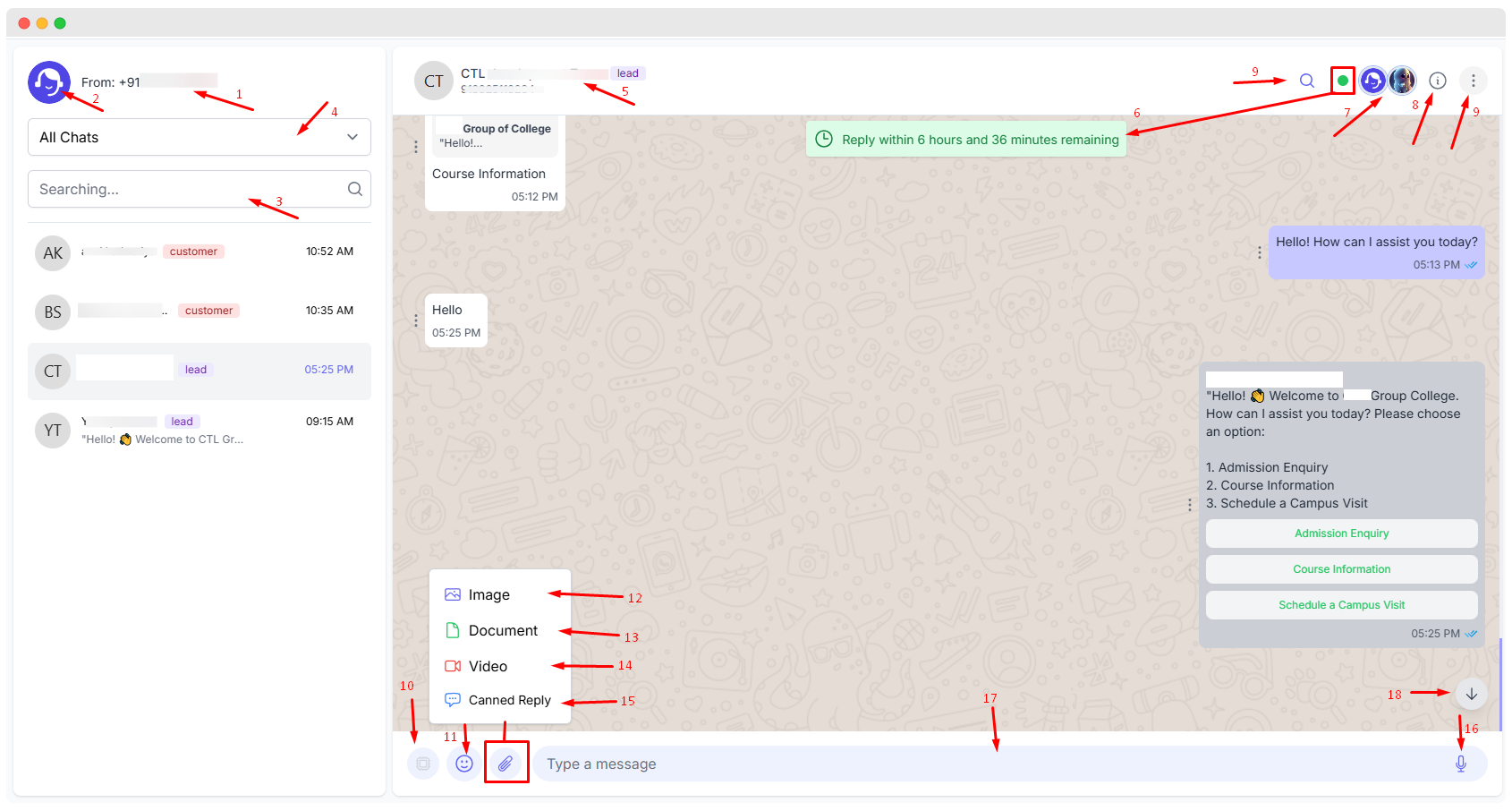Open message options beside the Hello bubble
The height and width of the screenshot is (811, 1512).
pyautogui.click(x=415, y=320)
